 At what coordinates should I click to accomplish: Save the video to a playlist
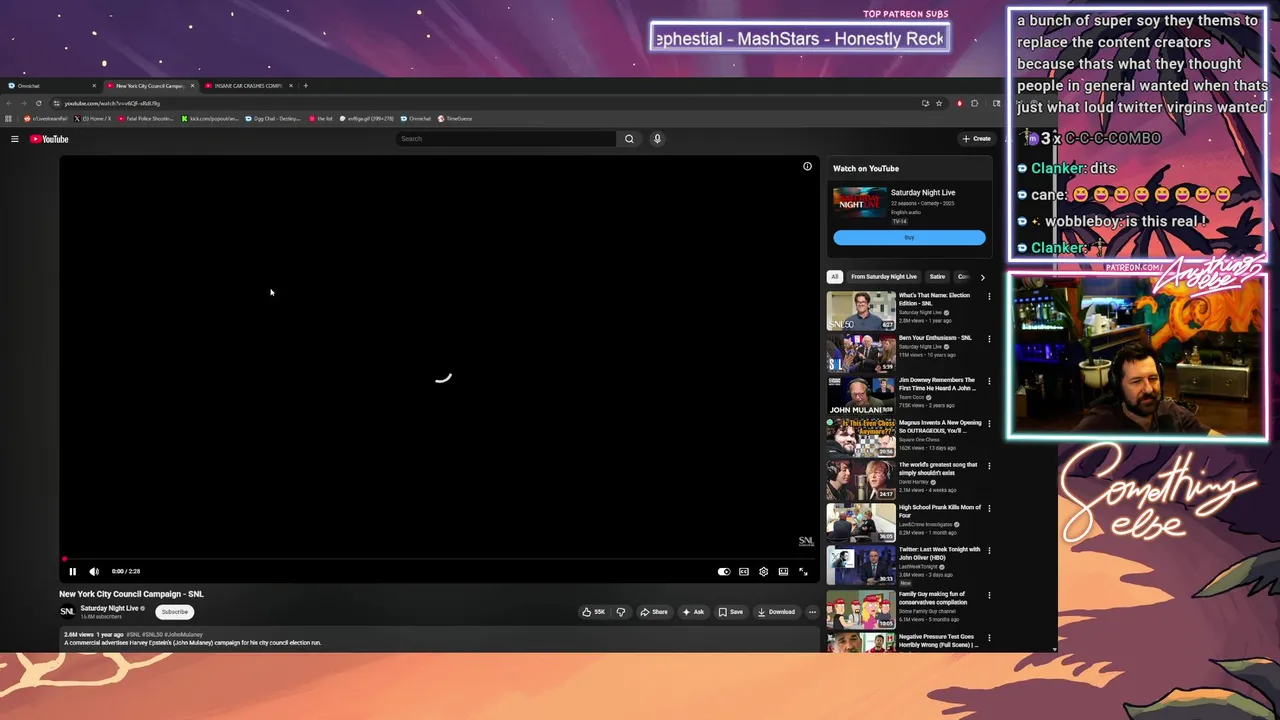(x=731, y=612)
